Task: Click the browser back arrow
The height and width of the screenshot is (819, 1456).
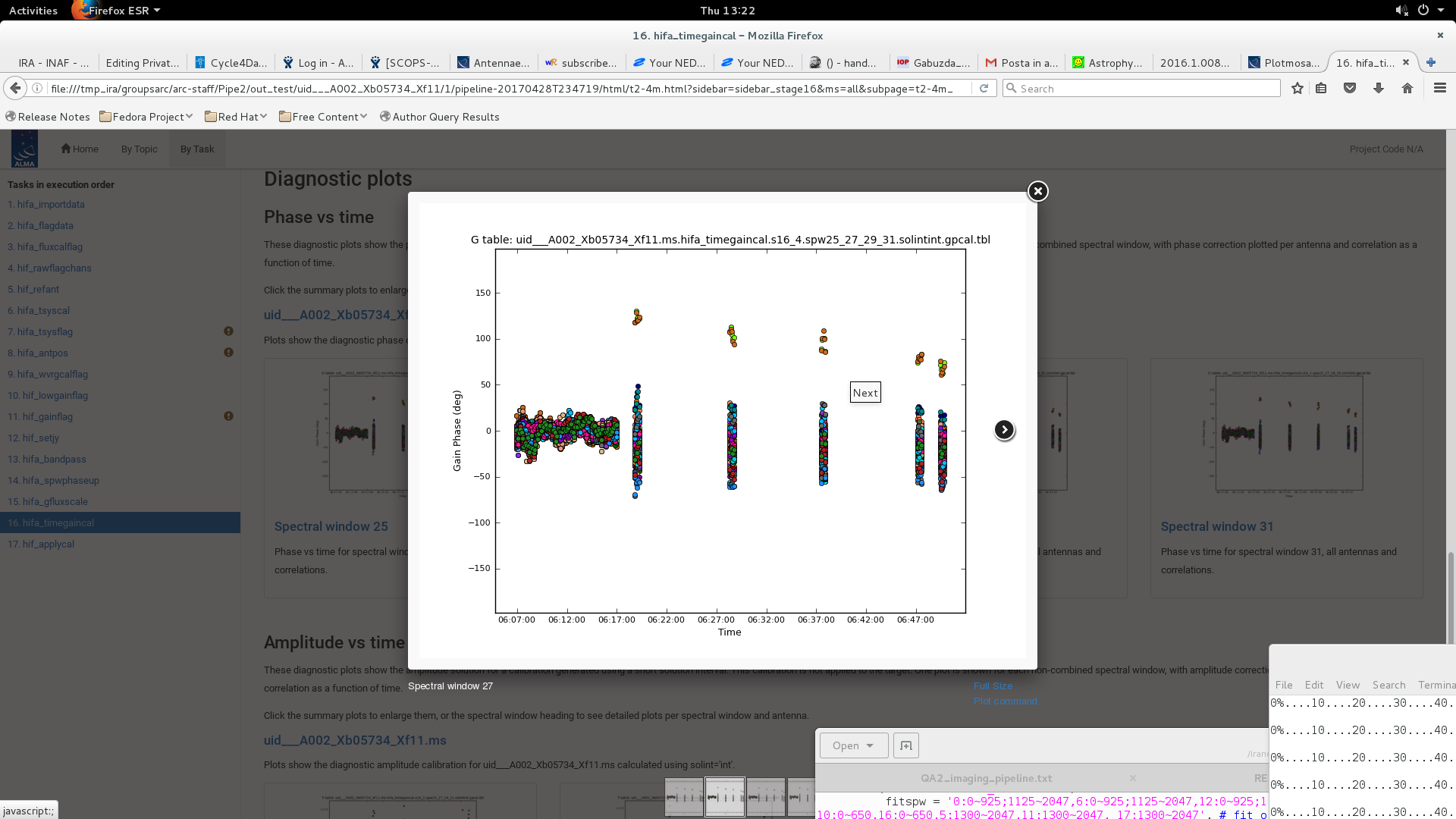Action: [15, 88]
